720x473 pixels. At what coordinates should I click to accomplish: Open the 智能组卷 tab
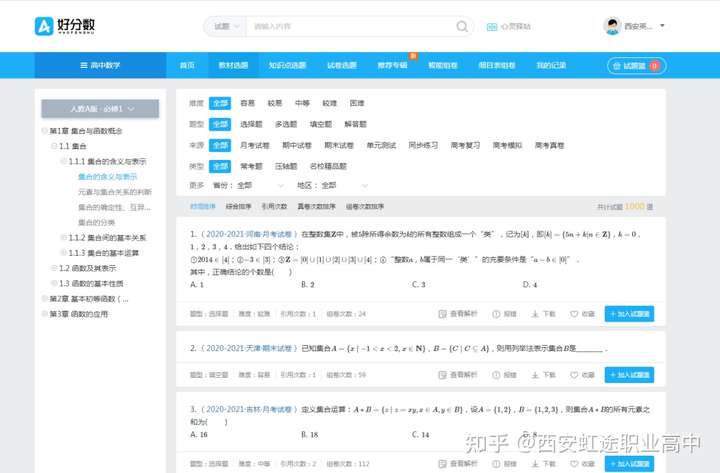coord(443,66)
